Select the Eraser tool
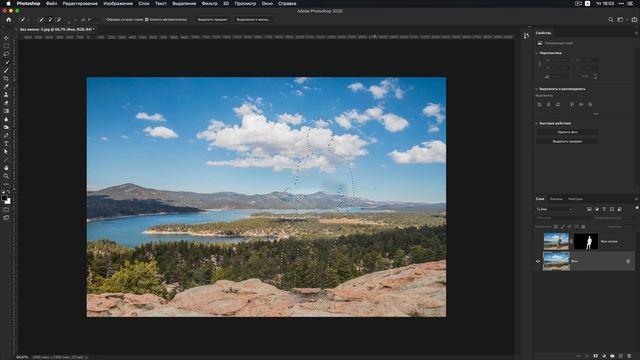640x360 pixels. click(6, 103)
